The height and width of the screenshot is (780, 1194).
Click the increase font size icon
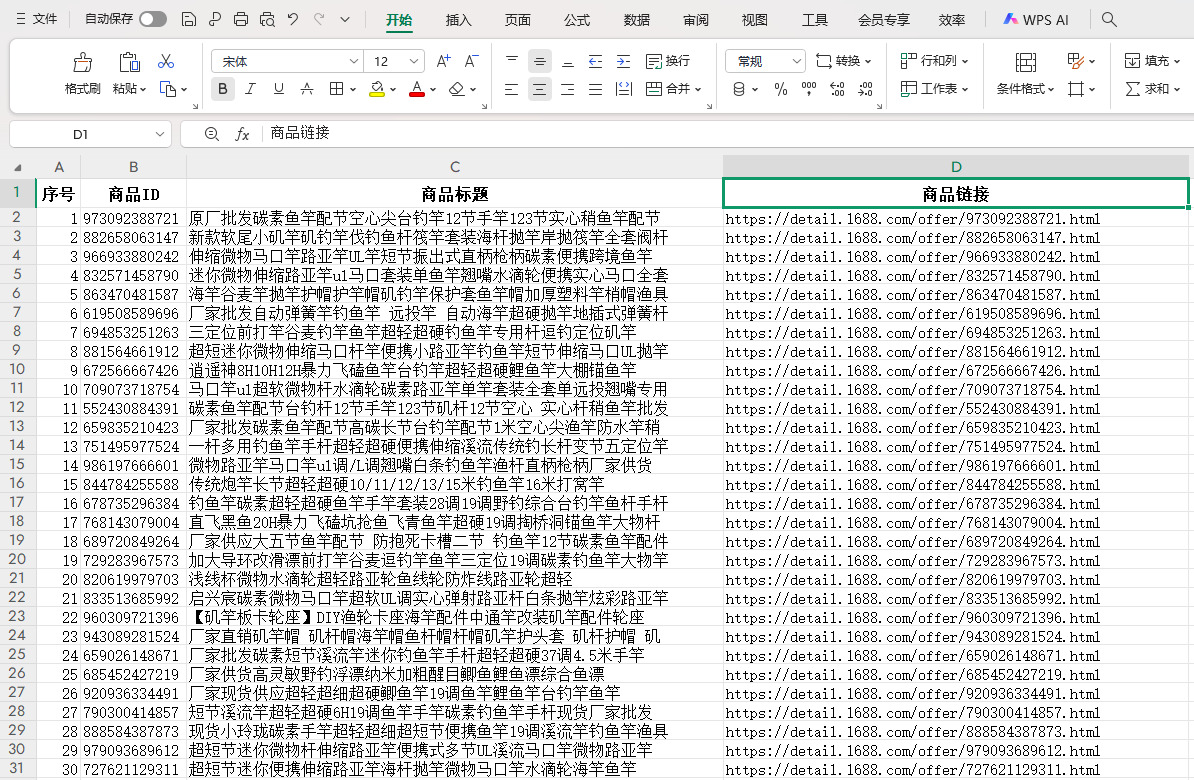tap(444, 61)
